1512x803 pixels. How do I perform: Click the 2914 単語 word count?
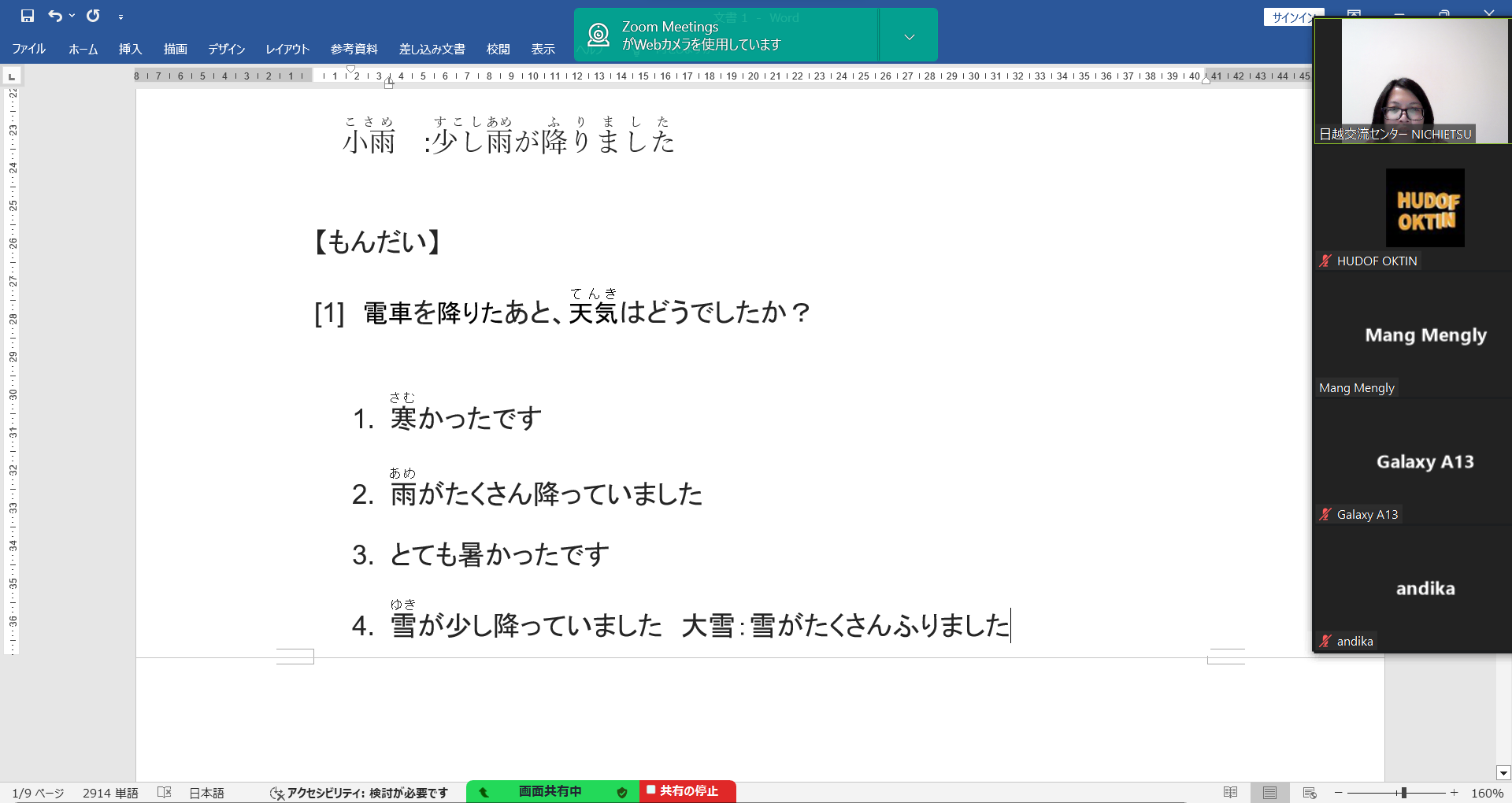click(x=110, y=793)
